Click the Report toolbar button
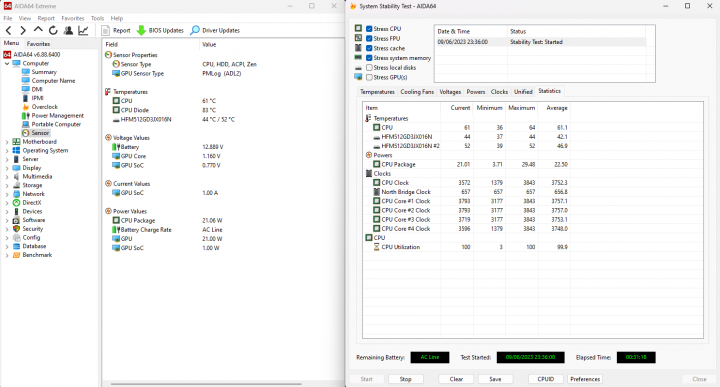The image size is (720, 387). [116, 30]
